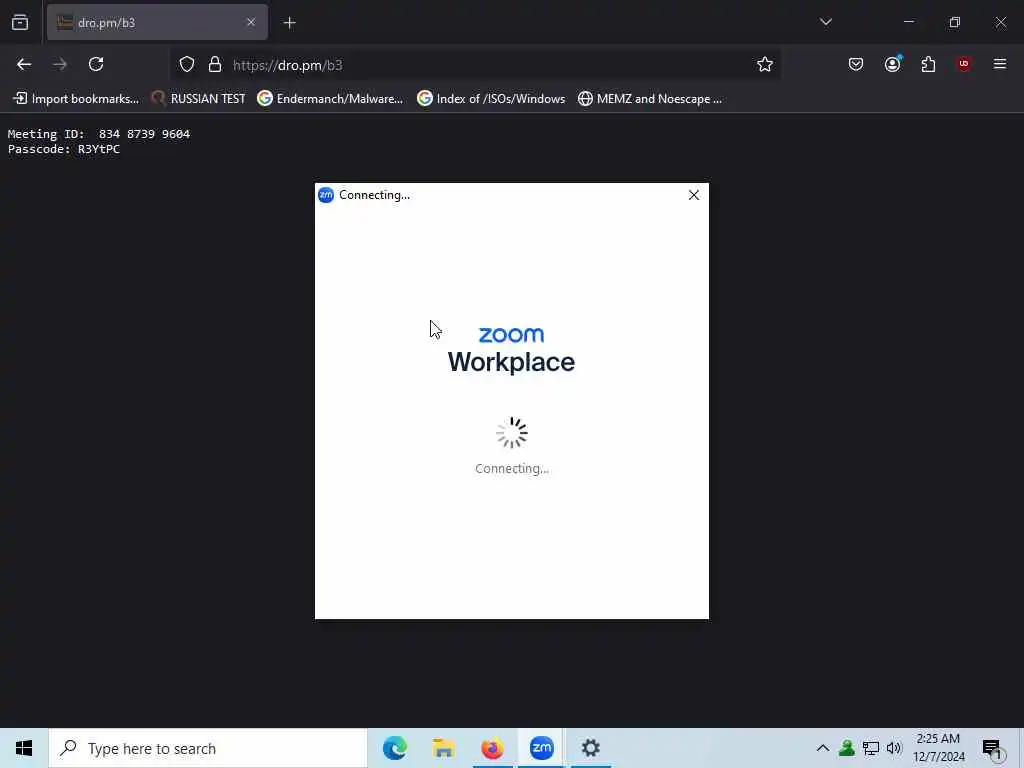1024x768 pixels.
Task: Open the Action Center notifications icon
Action: tap(992, 749)
